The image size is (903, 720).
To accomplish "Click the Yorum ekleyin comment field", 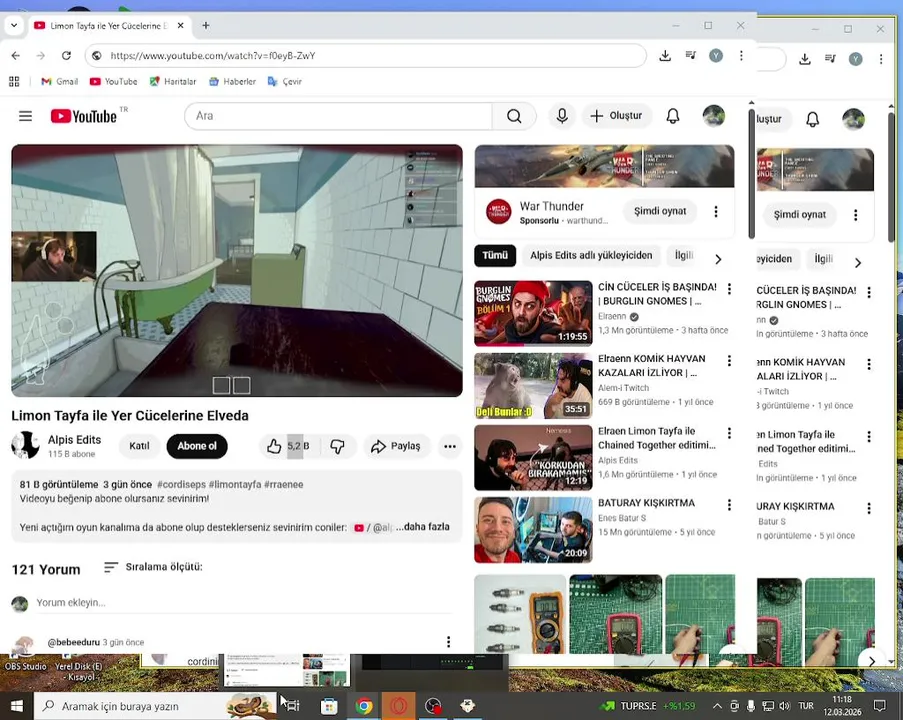I will pyautogui.click(x=244, y=602).
